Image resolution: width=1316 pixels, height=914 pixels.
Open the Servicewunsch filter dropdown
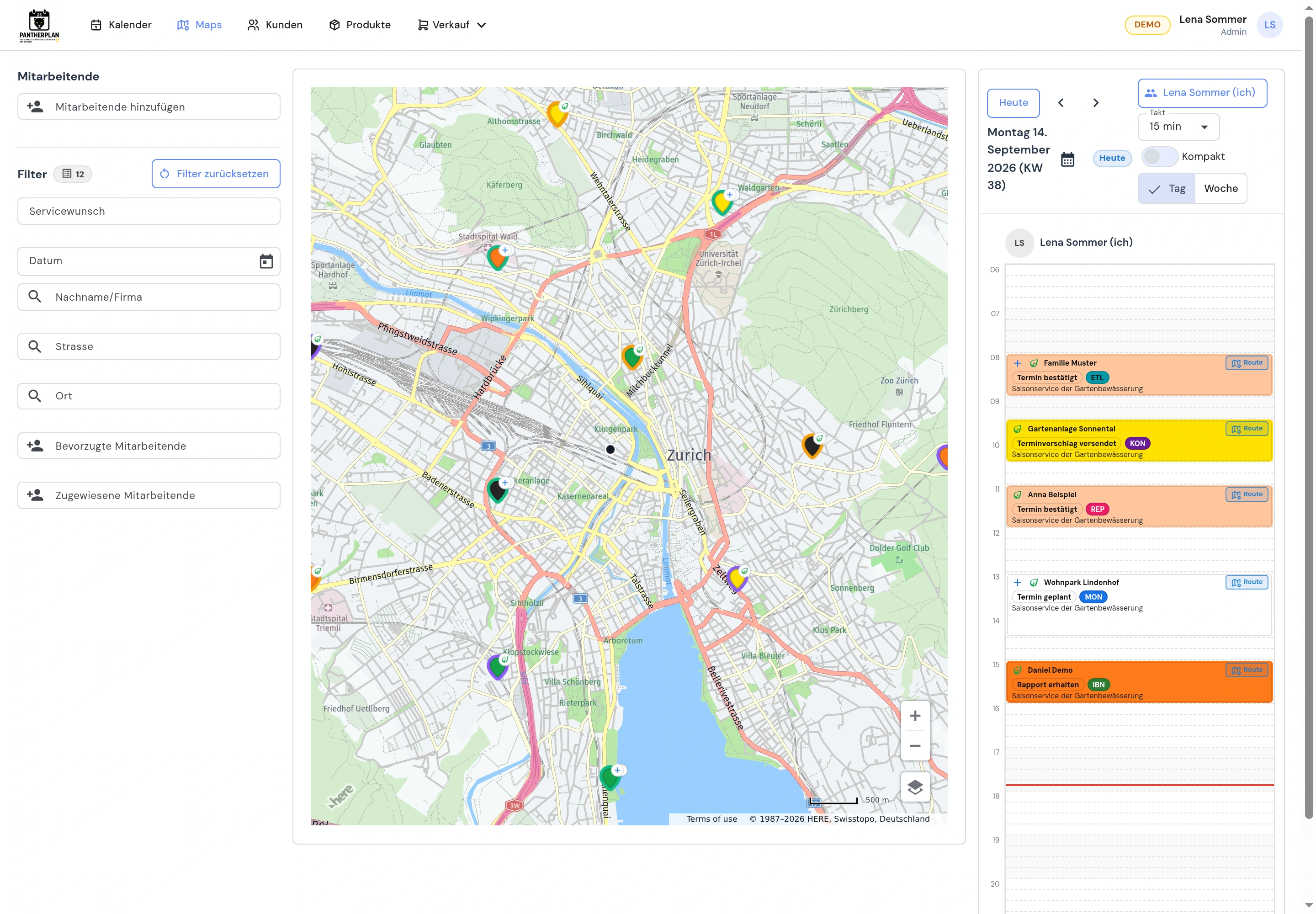[x=149, y=211]
